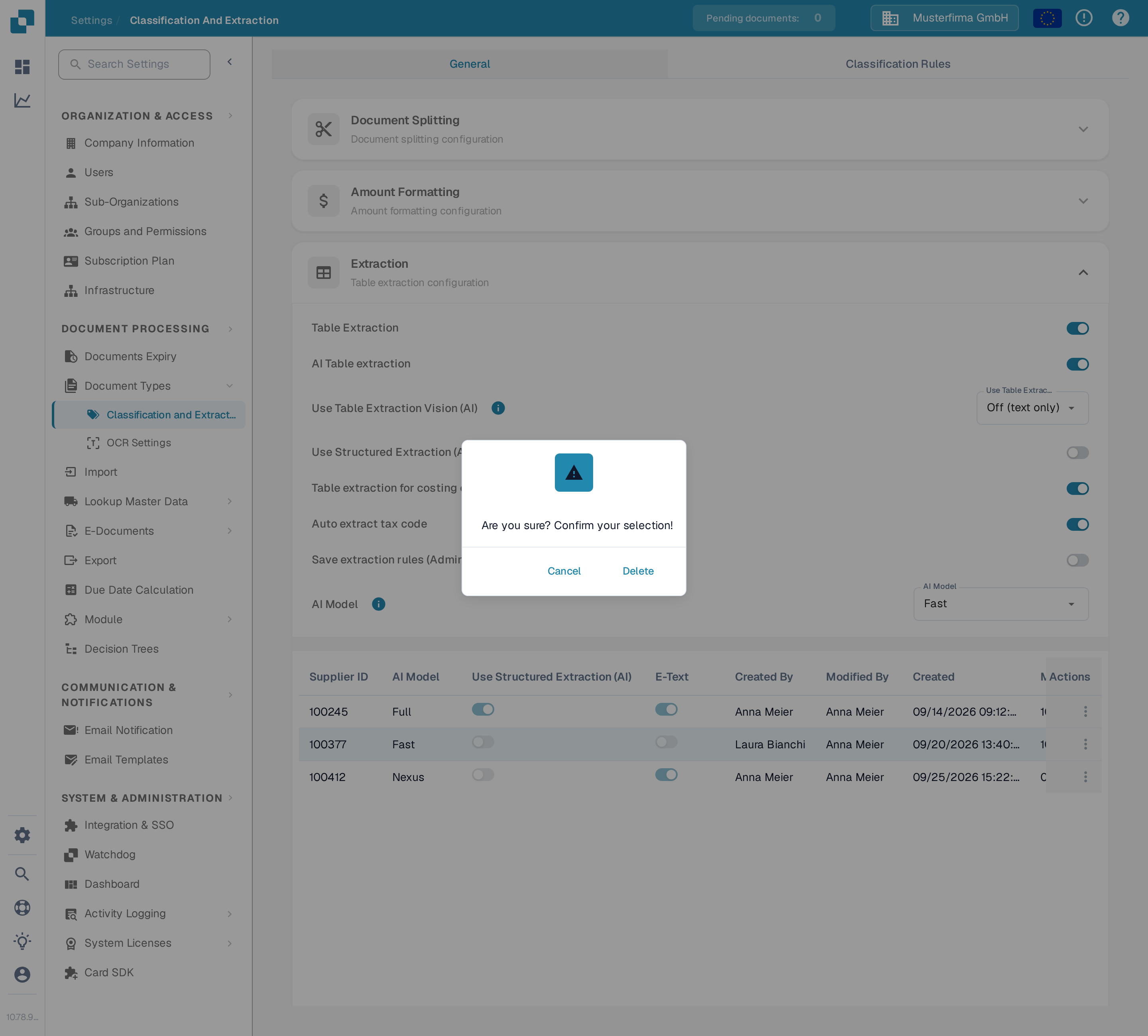Open the support lifebuoy icon
1148x1036 pixels.
pos(22,907)
